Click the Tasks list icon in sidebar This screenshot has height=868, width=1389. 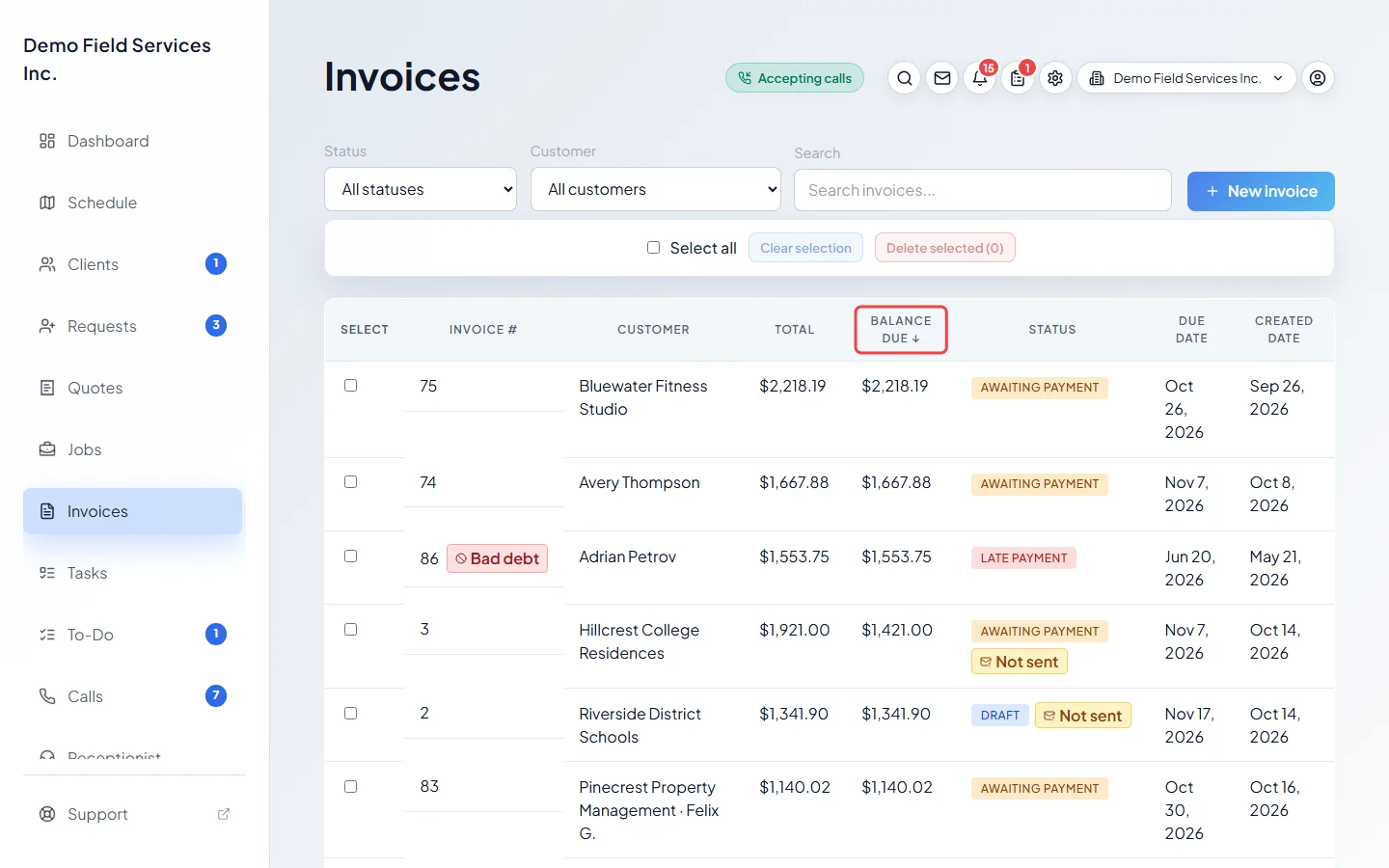[47, 573]
